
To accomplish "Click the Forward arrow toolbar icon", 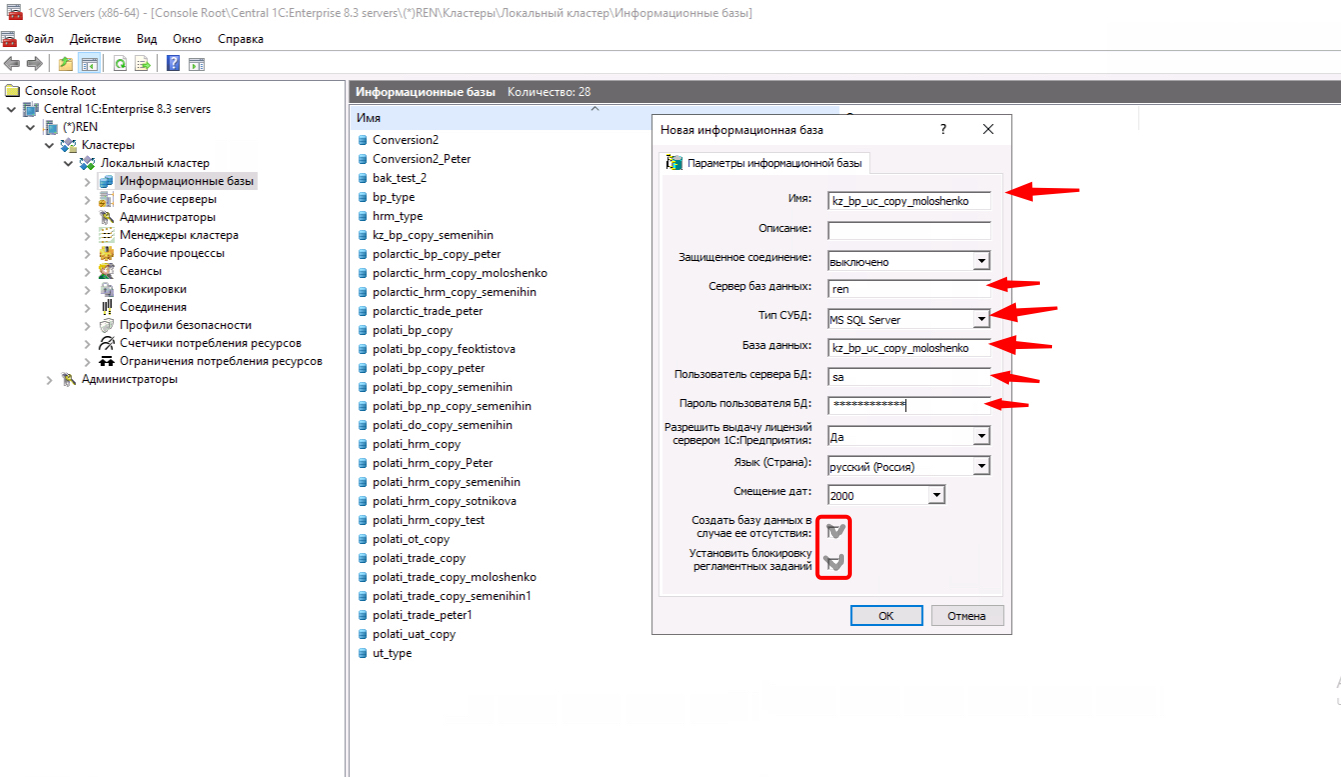I will (35, 64).
